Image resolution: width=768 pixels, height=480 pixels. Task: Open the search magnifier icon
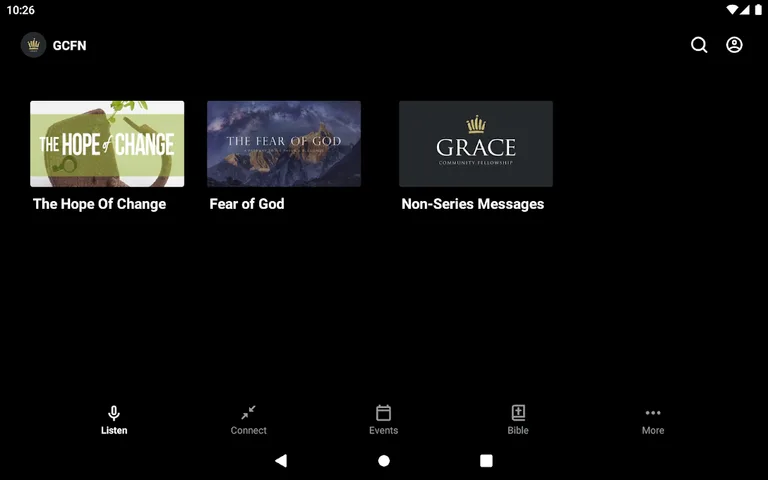coord(699,45)
